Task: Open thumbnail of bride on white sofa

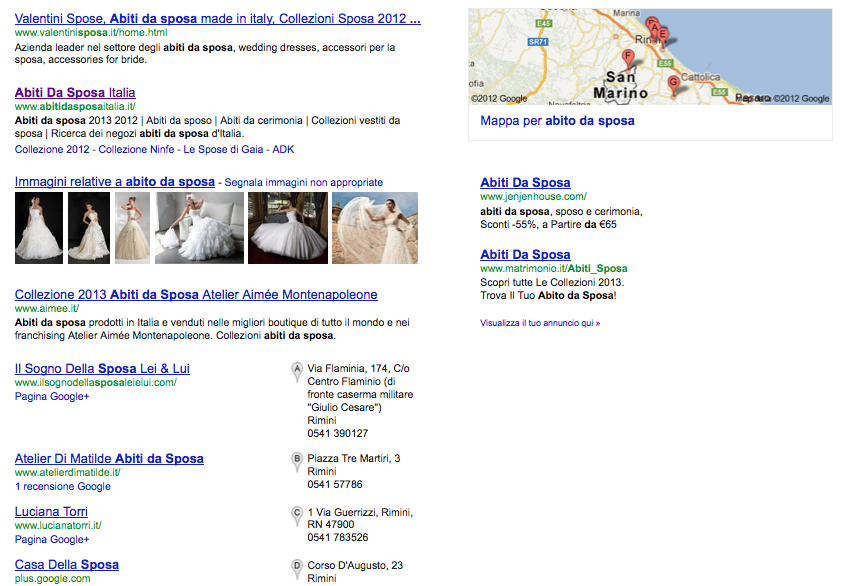Action: (x=199, y=228)
